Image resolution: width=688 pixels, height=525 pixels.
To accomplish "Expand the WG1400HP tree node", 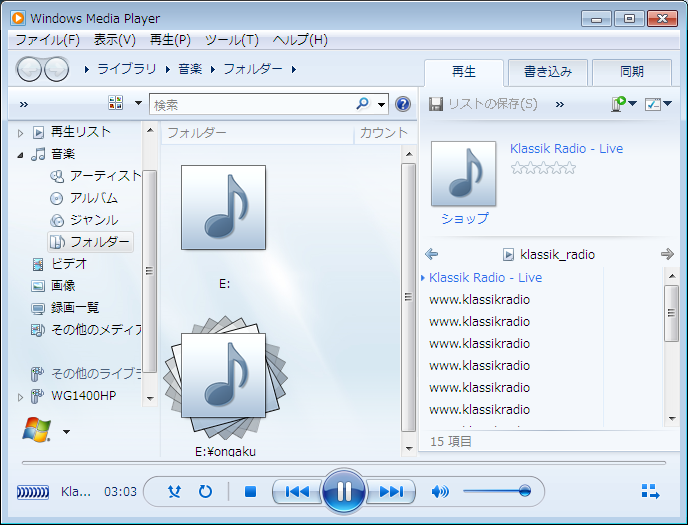I will (20, 397).
